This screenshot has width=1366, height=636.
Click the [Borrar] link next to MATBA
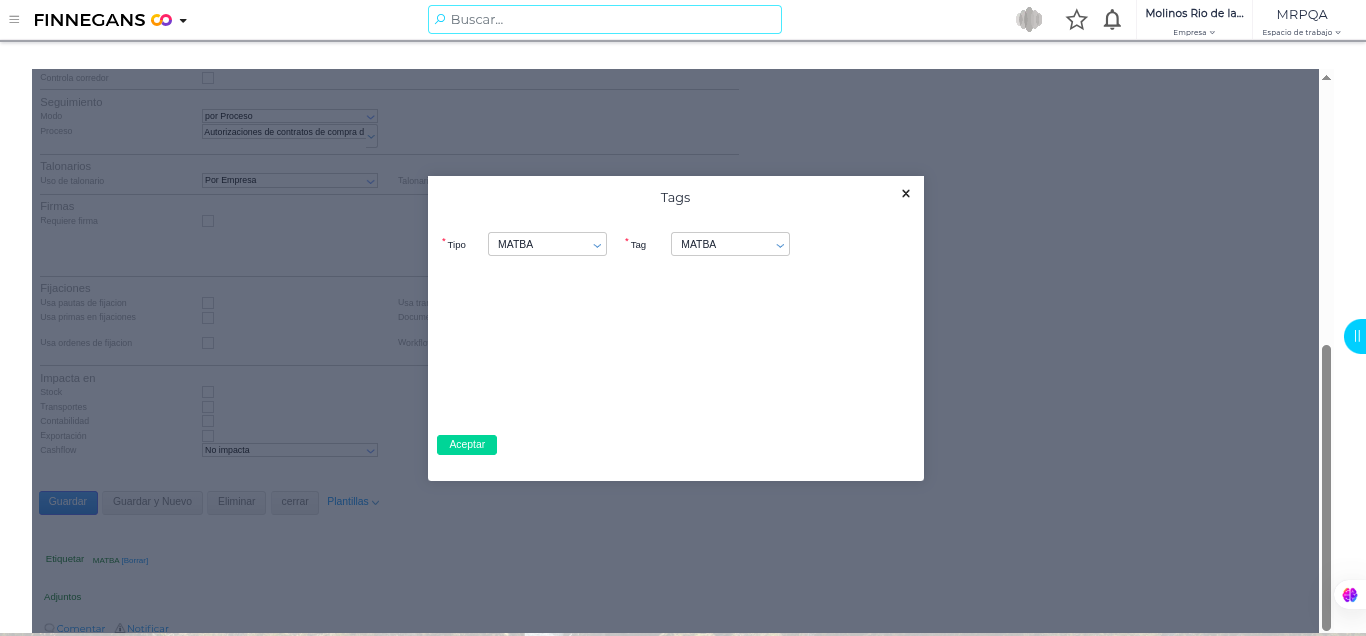click(x=135, y=561)
